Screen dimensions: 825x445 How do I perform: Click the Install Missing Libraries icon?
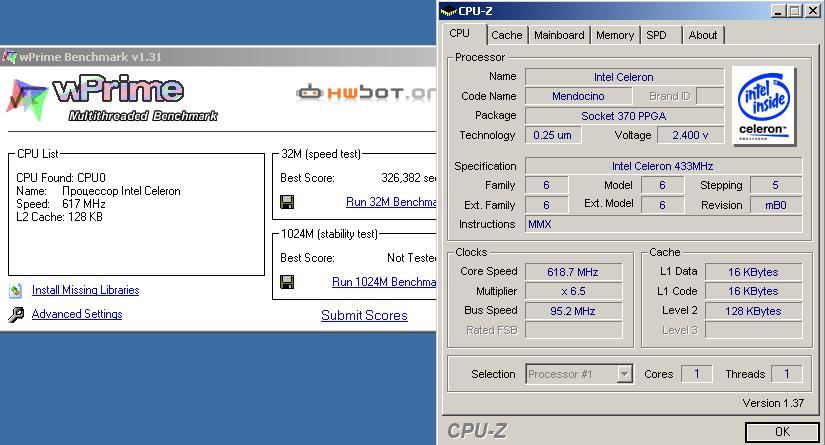[16, 290]
